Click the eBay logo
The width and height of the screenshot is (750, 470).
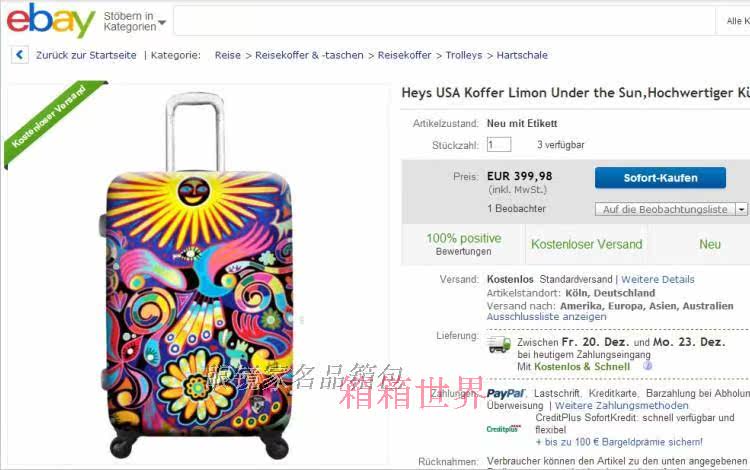click(x=51, y=20)
